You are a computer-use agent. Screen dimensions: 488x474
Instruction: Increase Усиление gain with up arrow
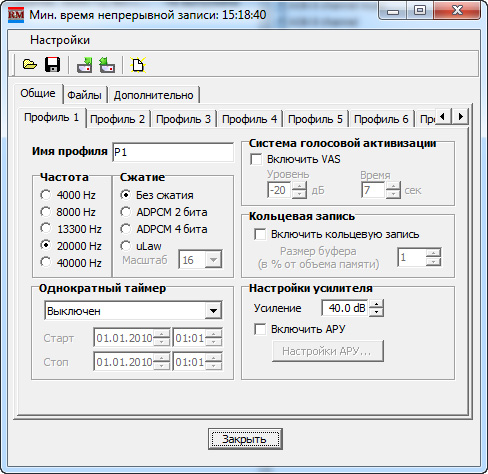pyautogui.click(x=376, y=304)
